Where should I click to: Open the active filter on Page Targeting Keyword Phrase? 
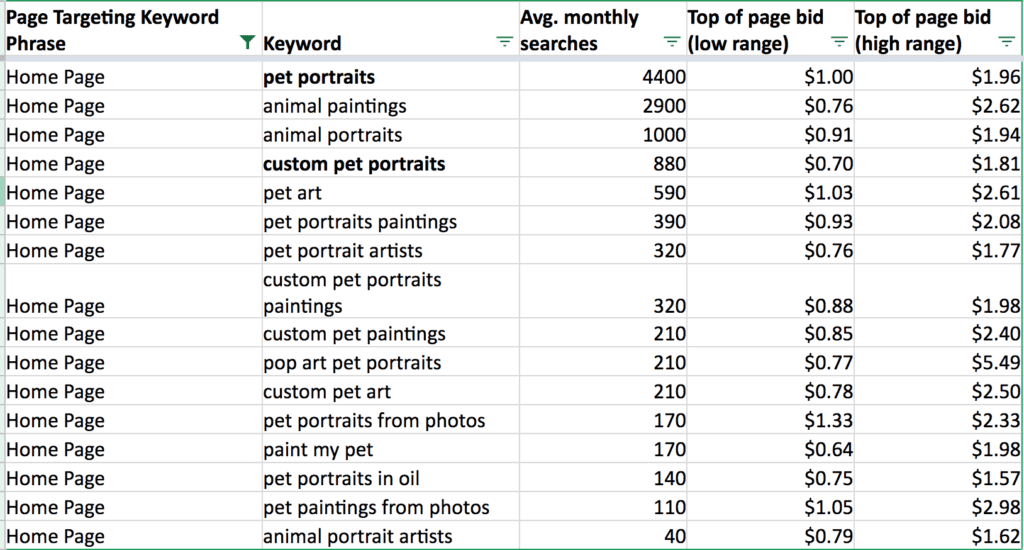pos(247,43)
